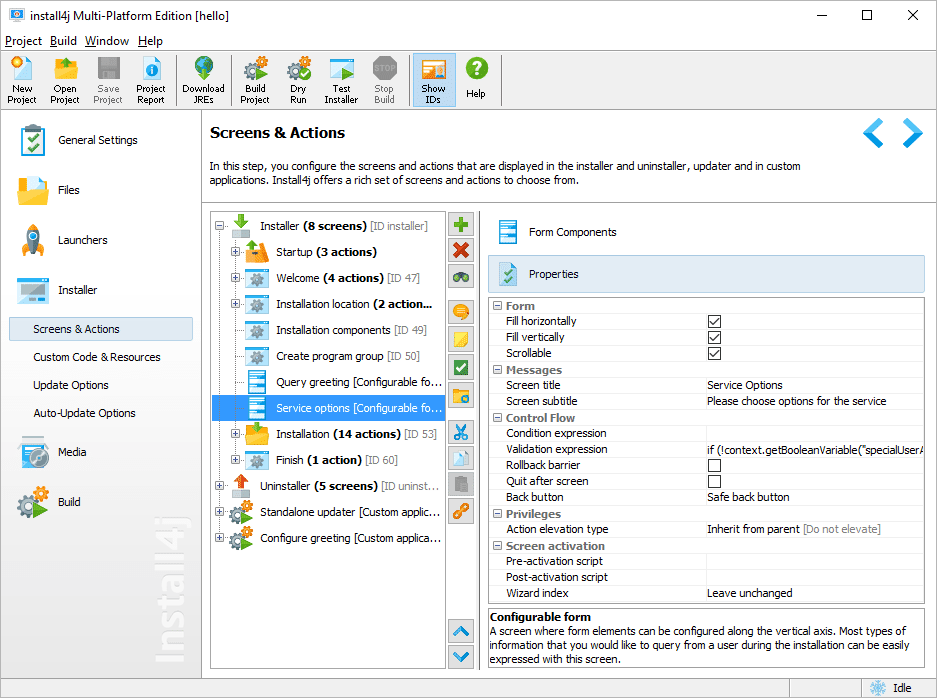Open the Build menu
The image size is (937, 698).
63,41
